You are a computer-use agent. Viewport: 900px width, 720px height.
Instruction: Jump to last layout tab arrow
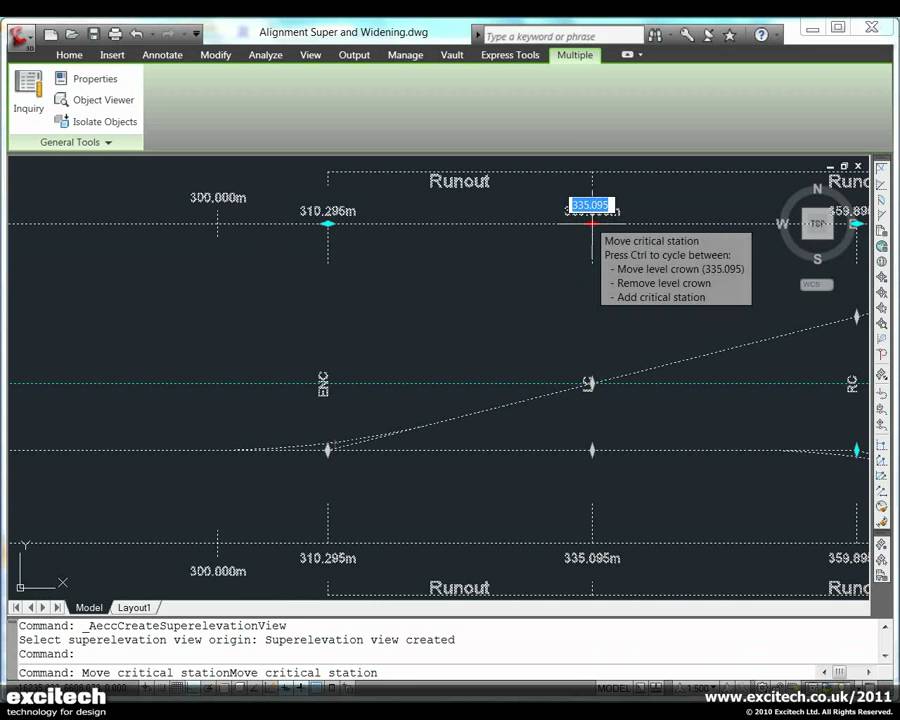point(57,607)
